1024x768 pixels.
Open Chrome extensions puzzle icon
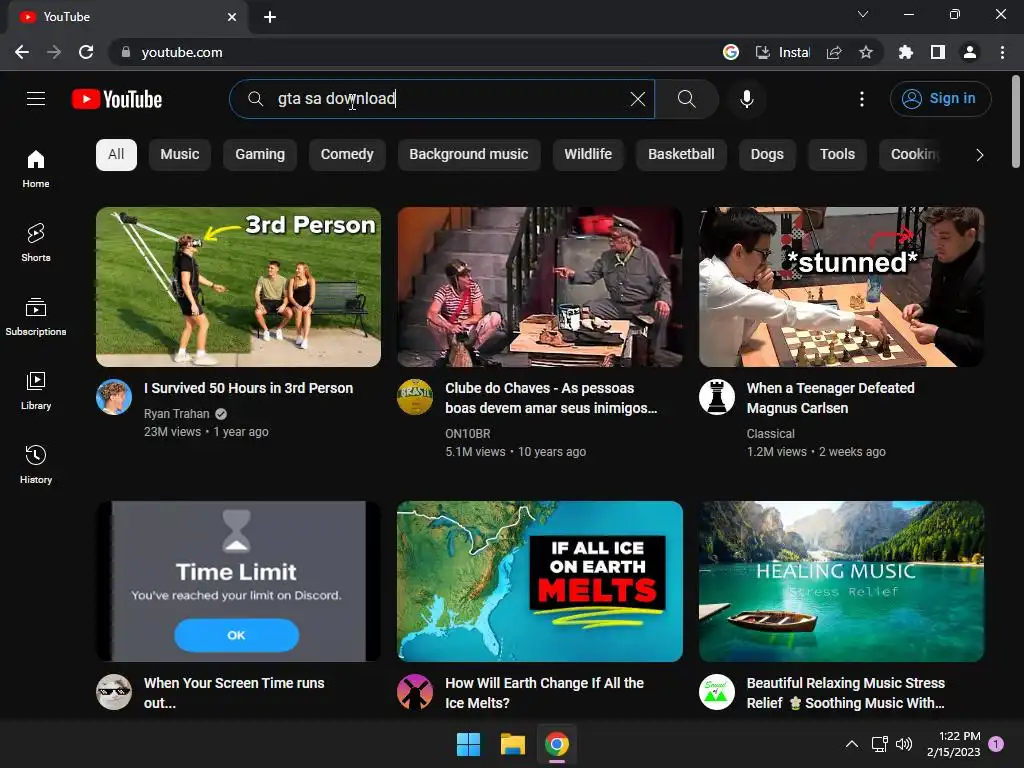point(905,52)
